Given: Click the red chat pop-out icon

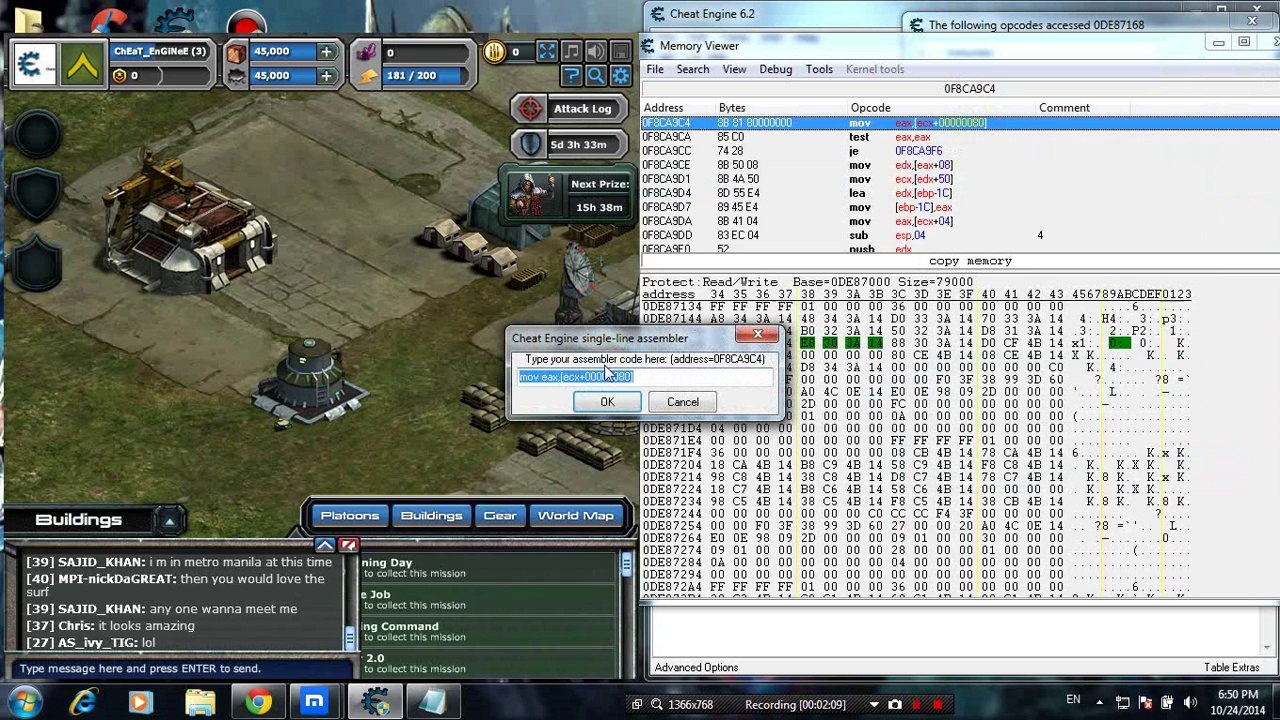Looking at the screenshot, I should pyautogui.click(x=348, y=545).
